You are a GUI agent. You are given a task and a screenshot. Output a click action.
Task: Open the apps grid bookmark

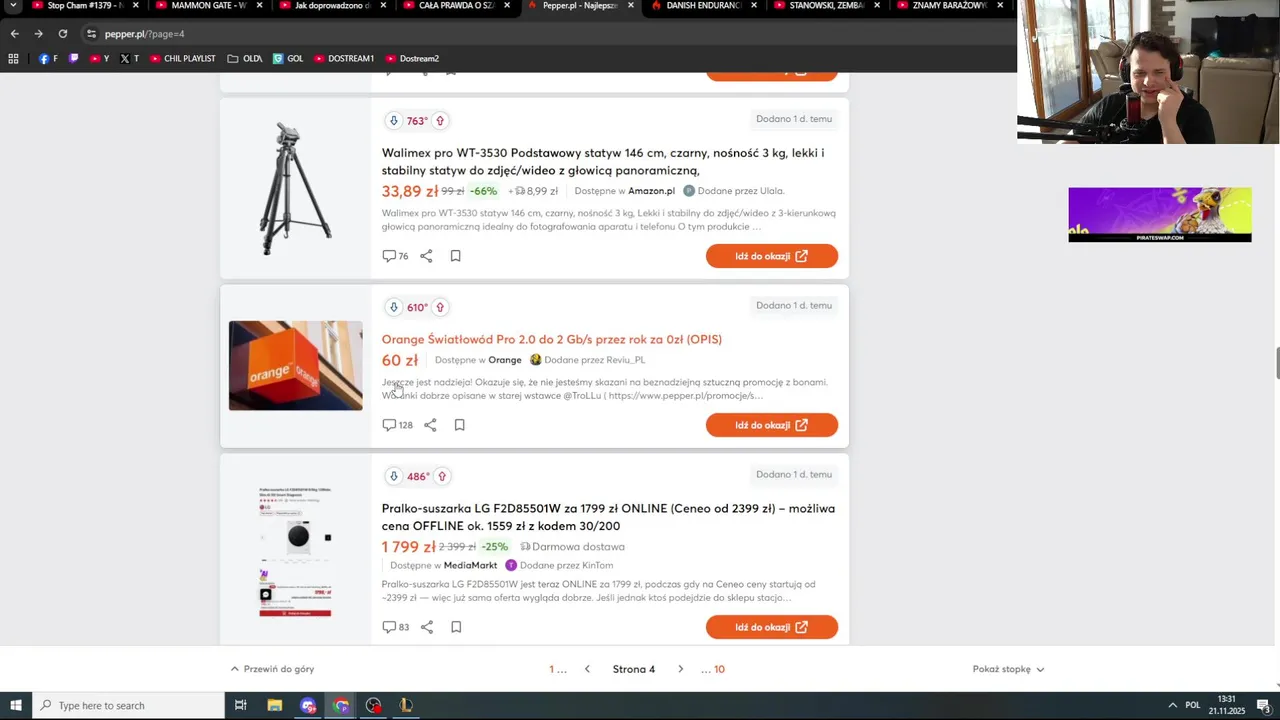(x=13, y=59)
